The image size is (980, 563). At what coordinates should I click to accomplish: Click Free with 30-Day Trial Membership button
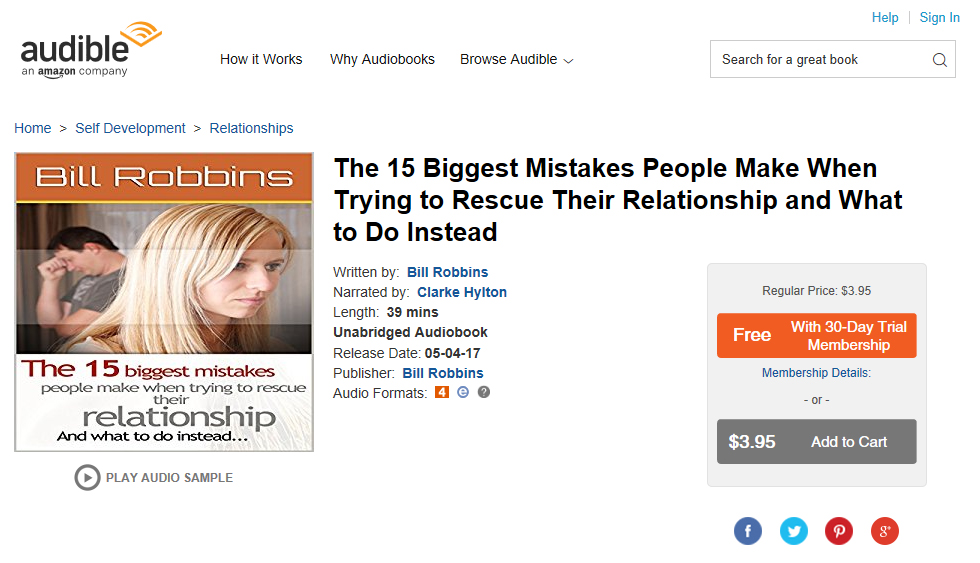point(816,336)
